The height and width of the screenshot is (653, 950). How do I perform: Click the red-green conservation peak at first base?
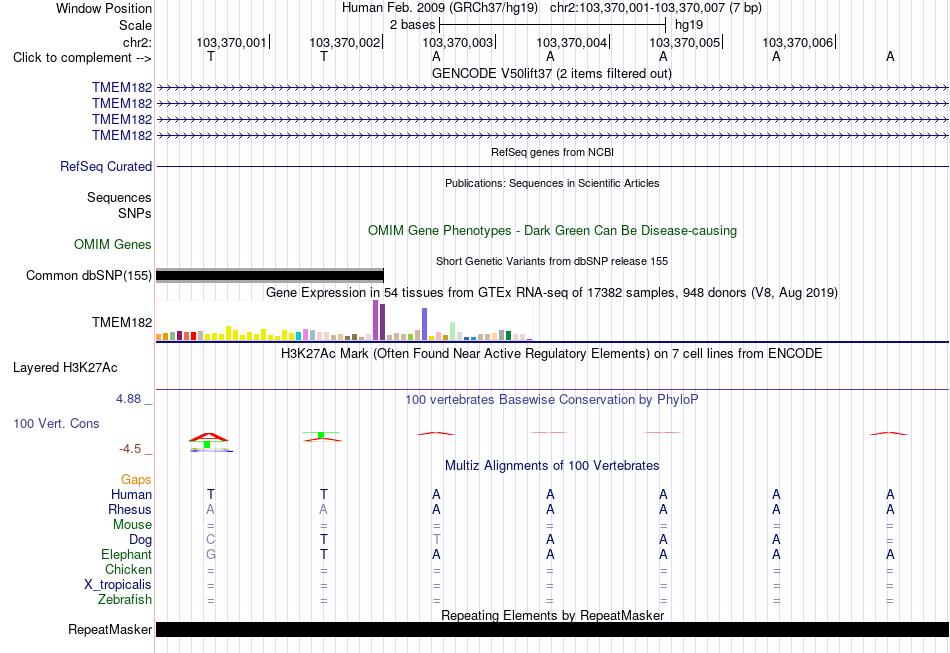(210, 442)
